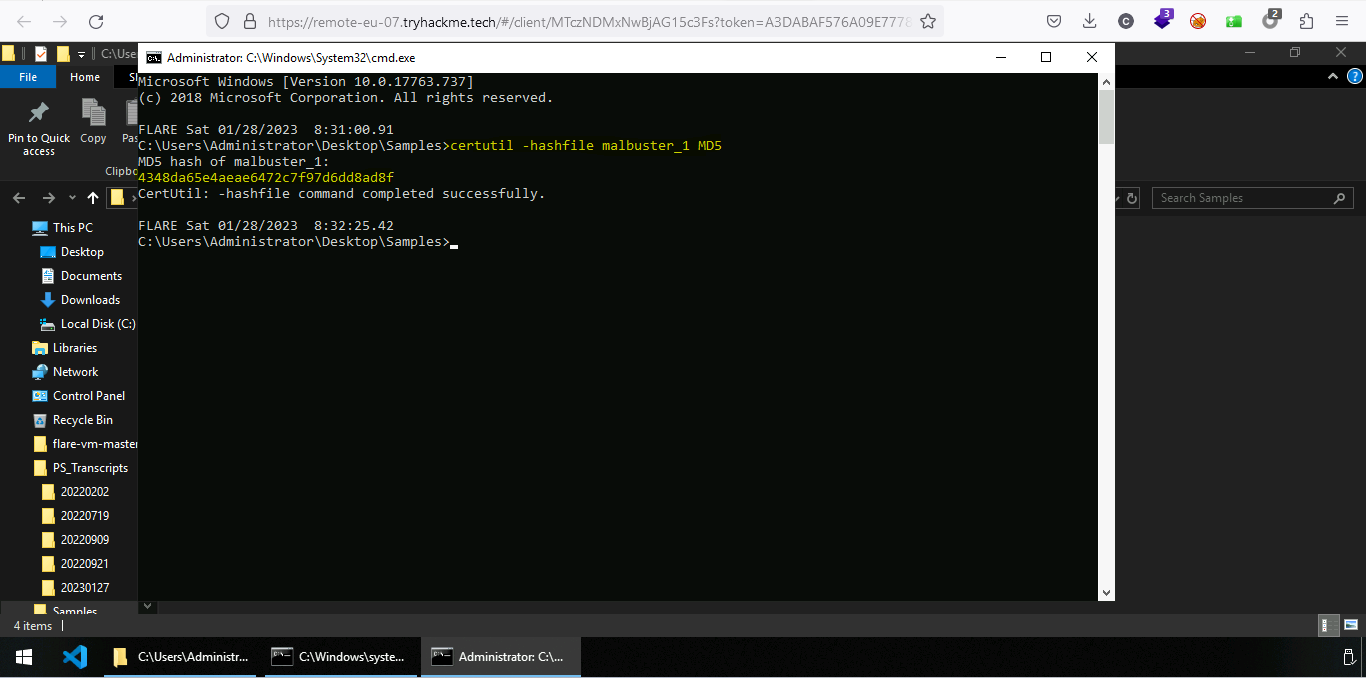
Task: Open the cmd.exe window system icon
Action: [x=154, y=57]
